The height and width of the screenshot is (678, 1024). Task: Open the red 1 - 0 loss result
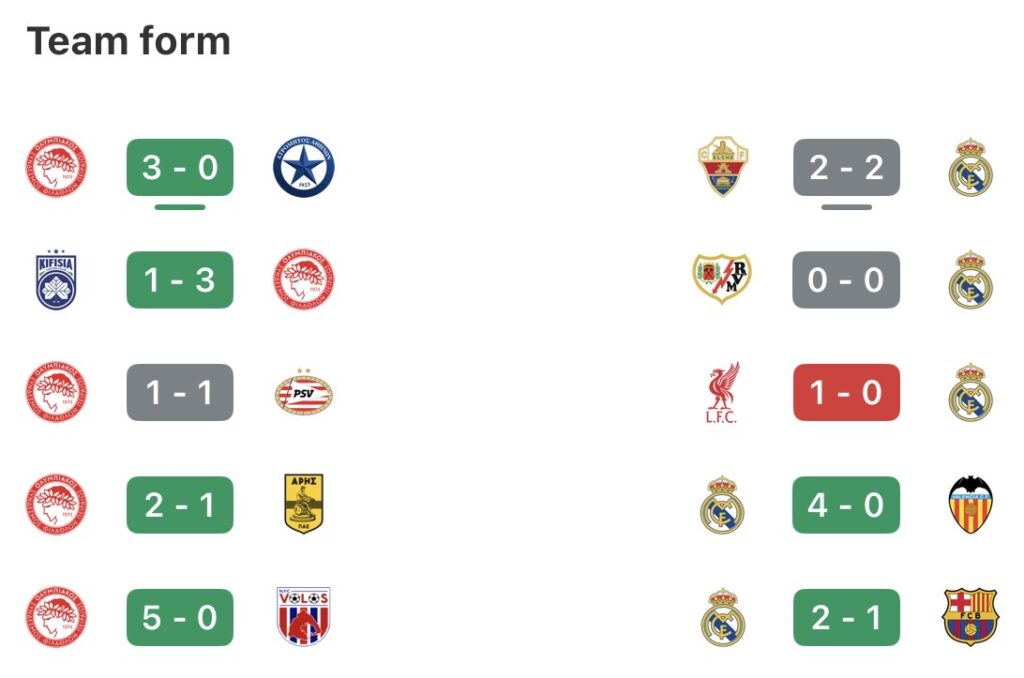coord(846,392)
